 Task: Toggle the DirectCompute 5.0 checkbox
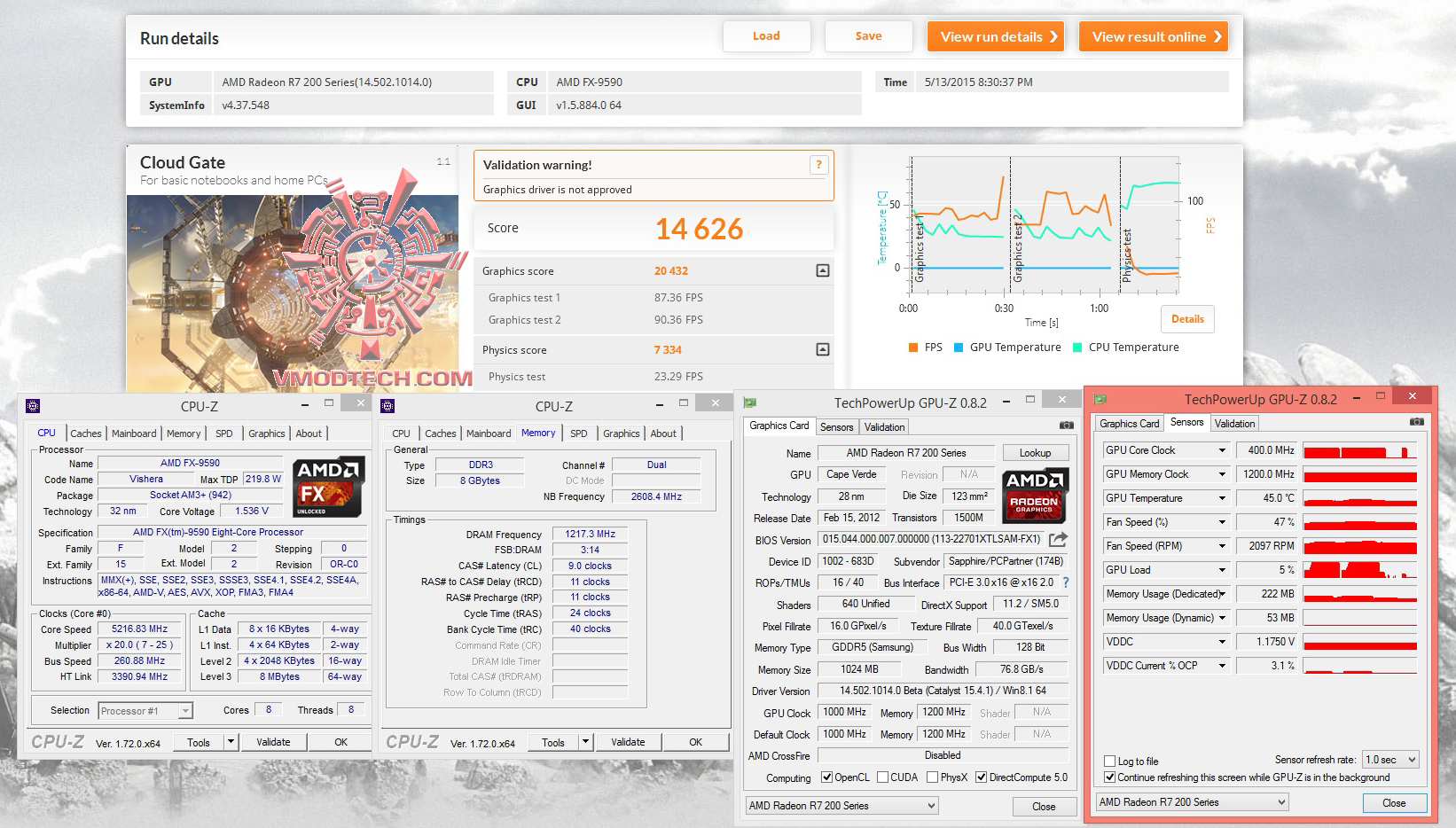[982, 777]
